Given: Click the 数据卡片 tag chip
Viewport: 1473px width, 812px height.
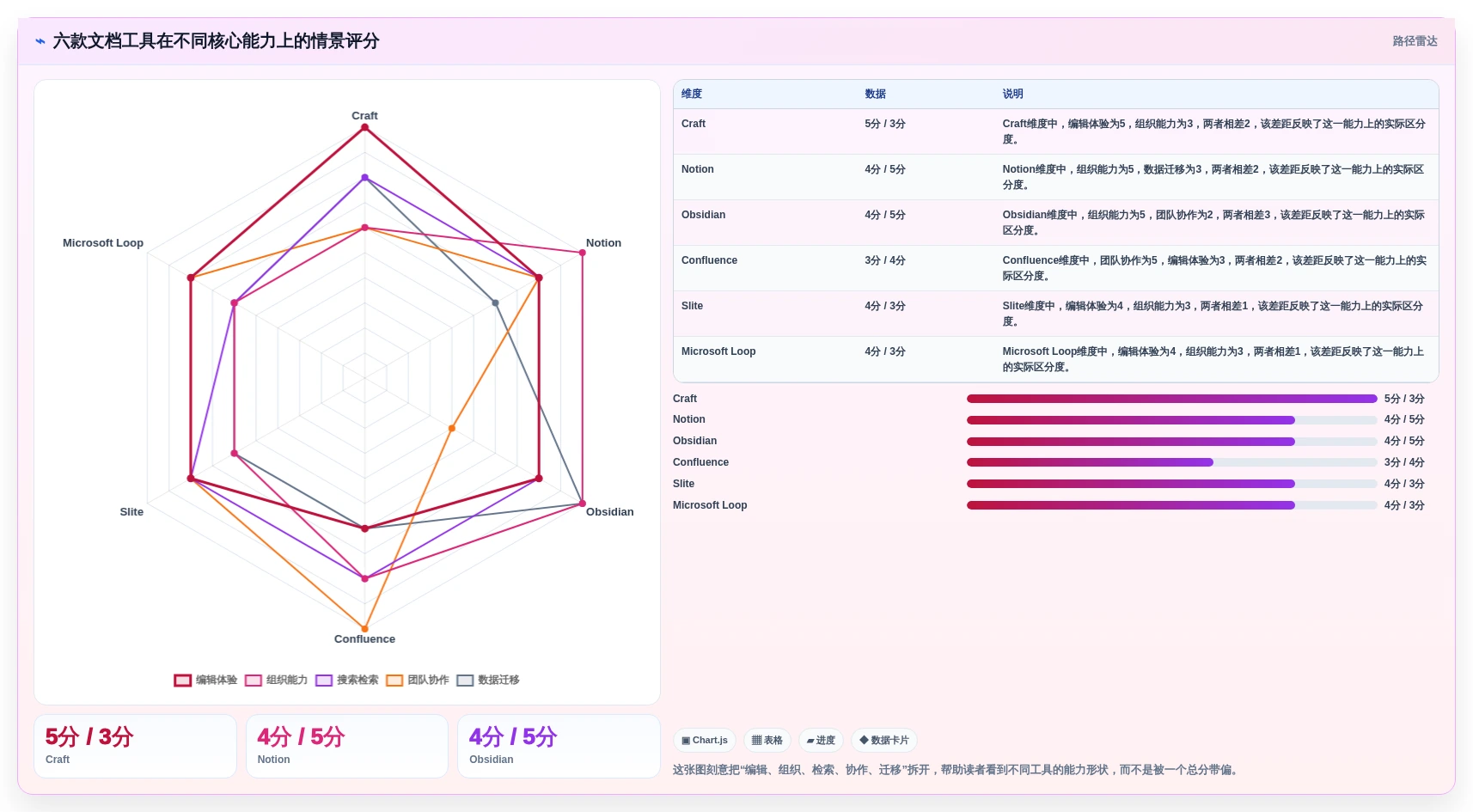Looking at the screenshot, I should (x=884, y=740).
